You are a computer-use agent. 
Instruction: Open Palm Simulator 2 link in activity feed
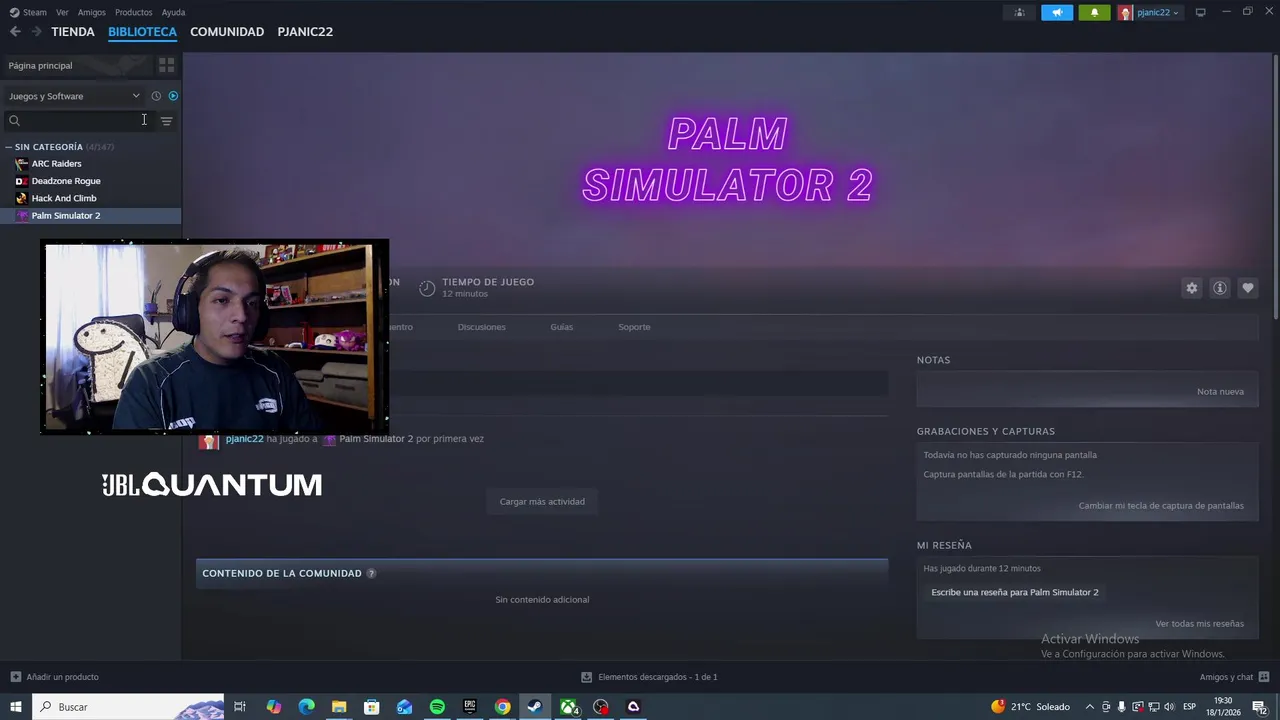pos(375,439)
